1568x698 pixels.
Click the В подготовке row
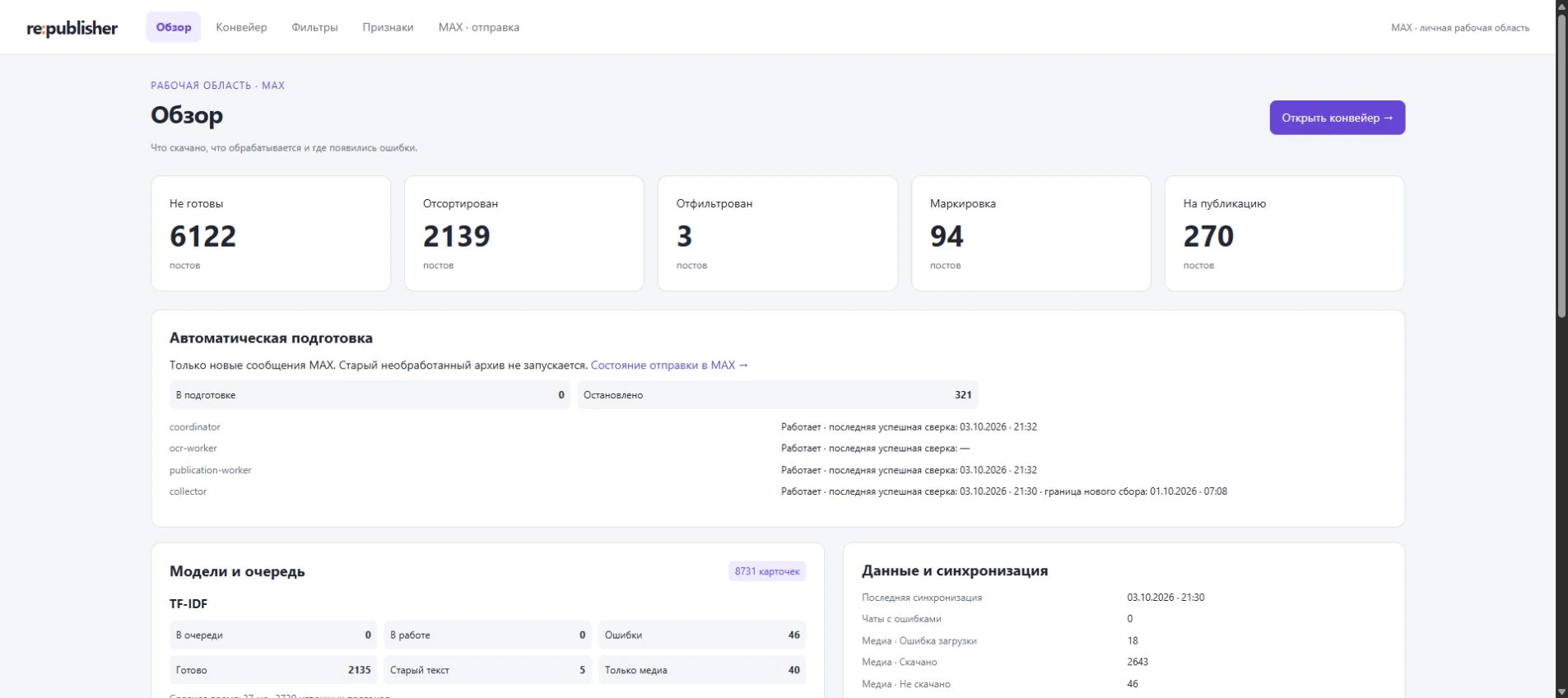370,395
